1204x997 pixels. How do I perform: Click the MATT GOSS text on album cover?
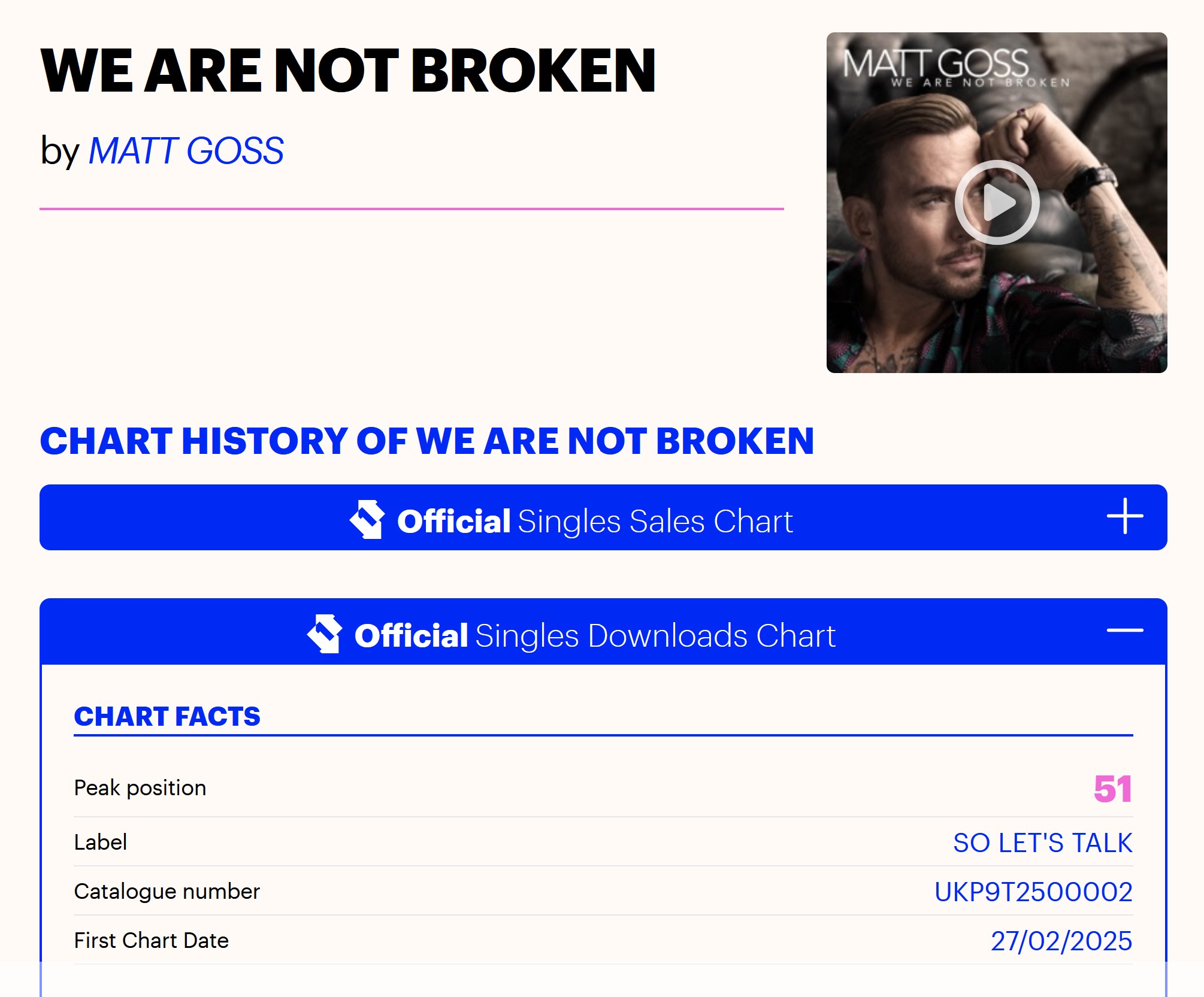936,63
